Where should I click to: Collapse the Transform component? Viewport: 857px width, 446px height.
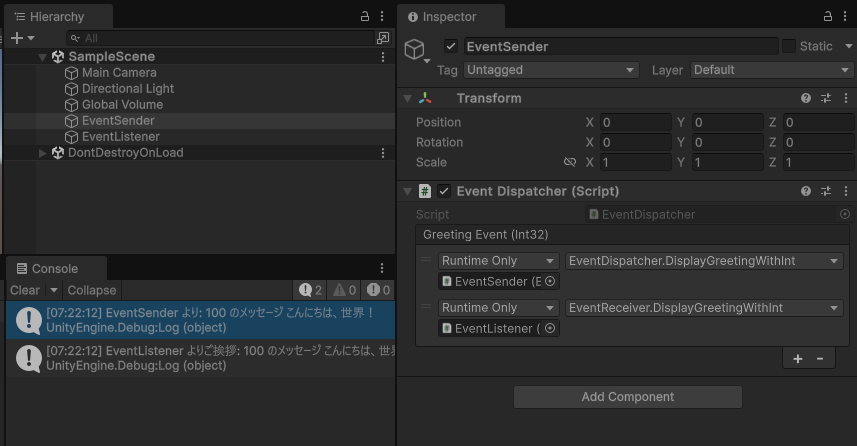point(407,98)
